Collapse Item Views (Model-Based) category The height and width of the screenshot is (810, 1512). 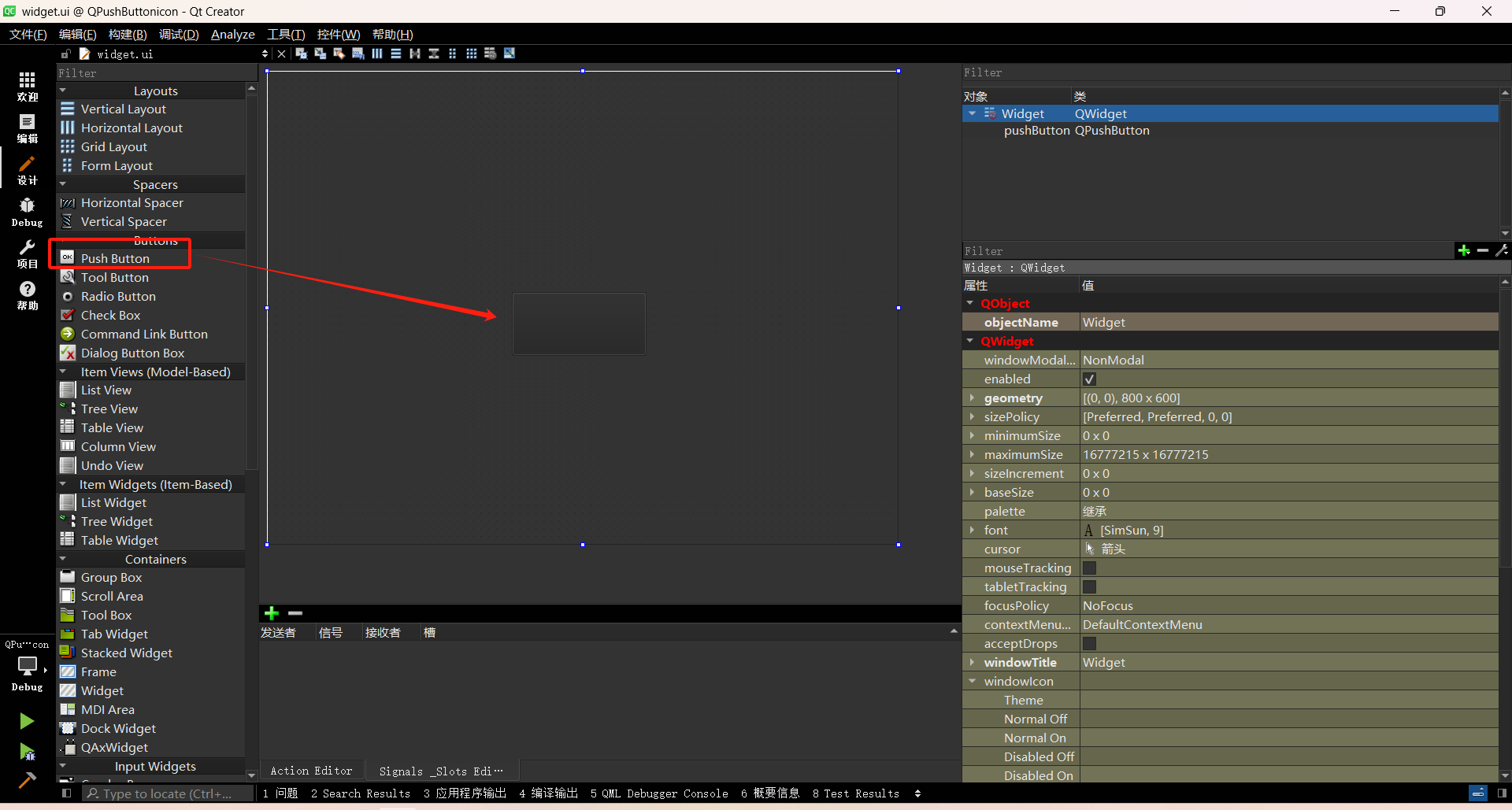(63, 372)
